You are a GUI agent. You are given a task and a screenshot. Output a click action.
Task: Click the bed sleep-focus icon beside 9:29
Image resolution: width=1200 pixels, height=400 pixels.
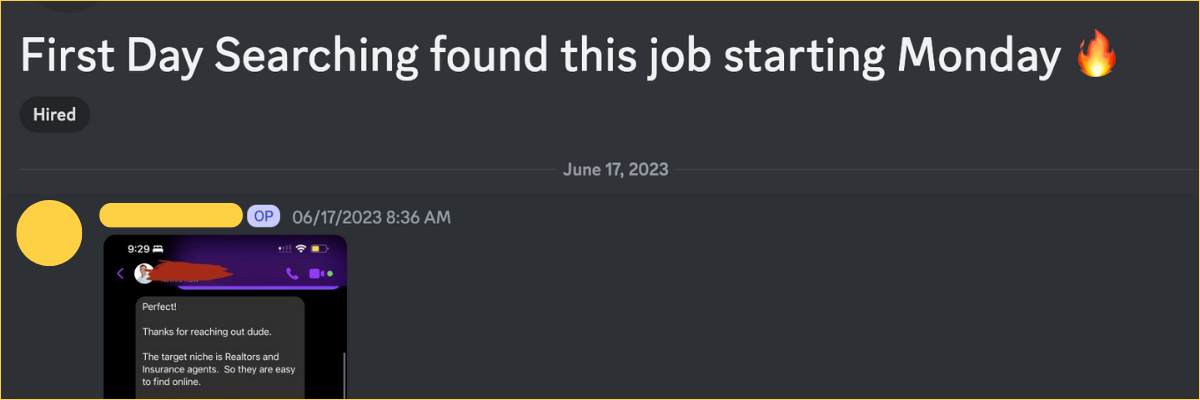point(157,248)
